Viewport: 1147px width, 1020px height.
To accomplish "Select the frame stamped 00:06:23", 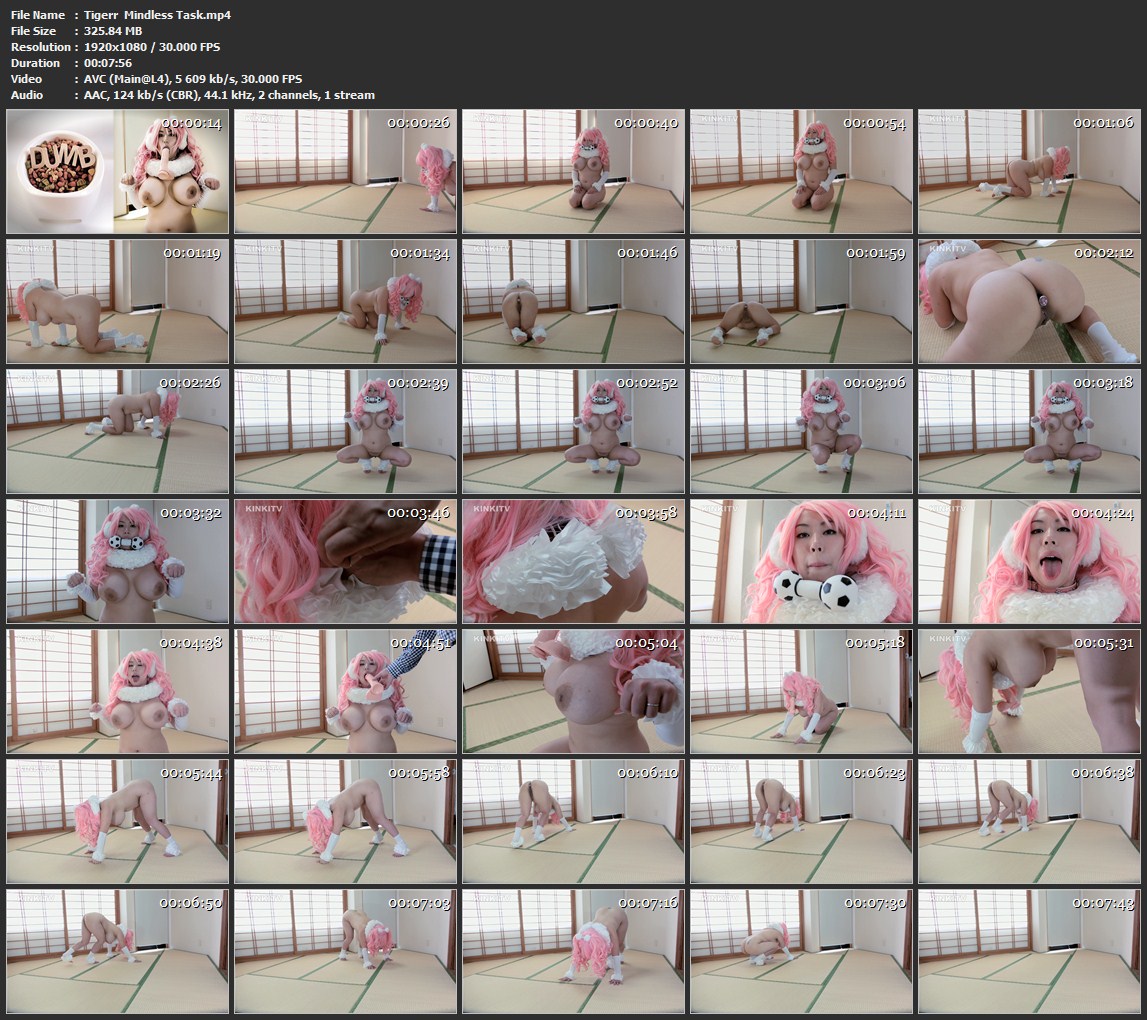I will (802, 821).
